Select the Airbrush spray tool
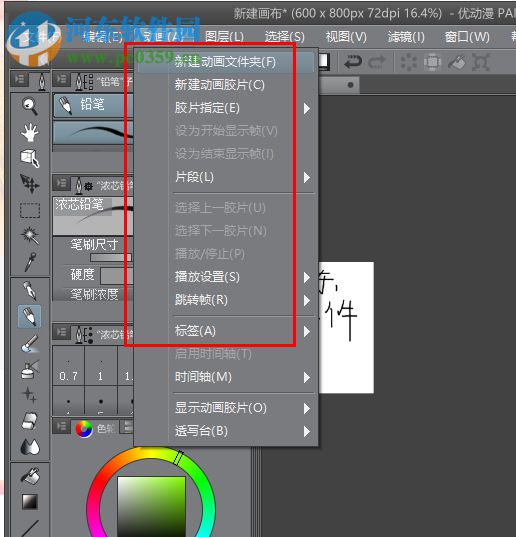The height and width of the screenshot is (537, 516). coord(30,369)
